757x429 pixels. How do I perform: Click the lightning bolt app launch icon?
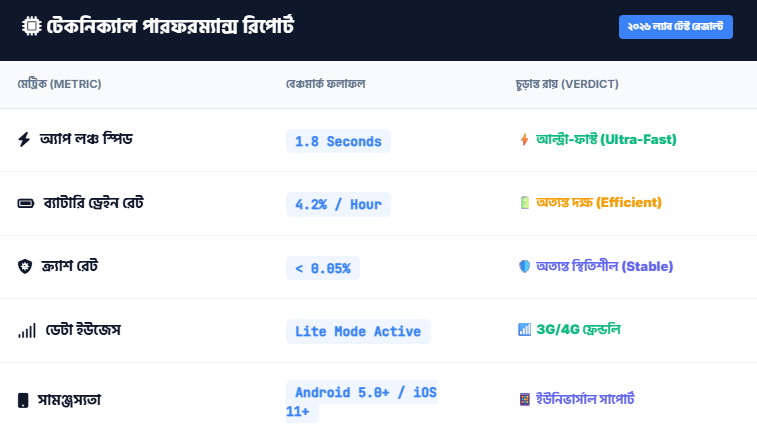[25, 140]
